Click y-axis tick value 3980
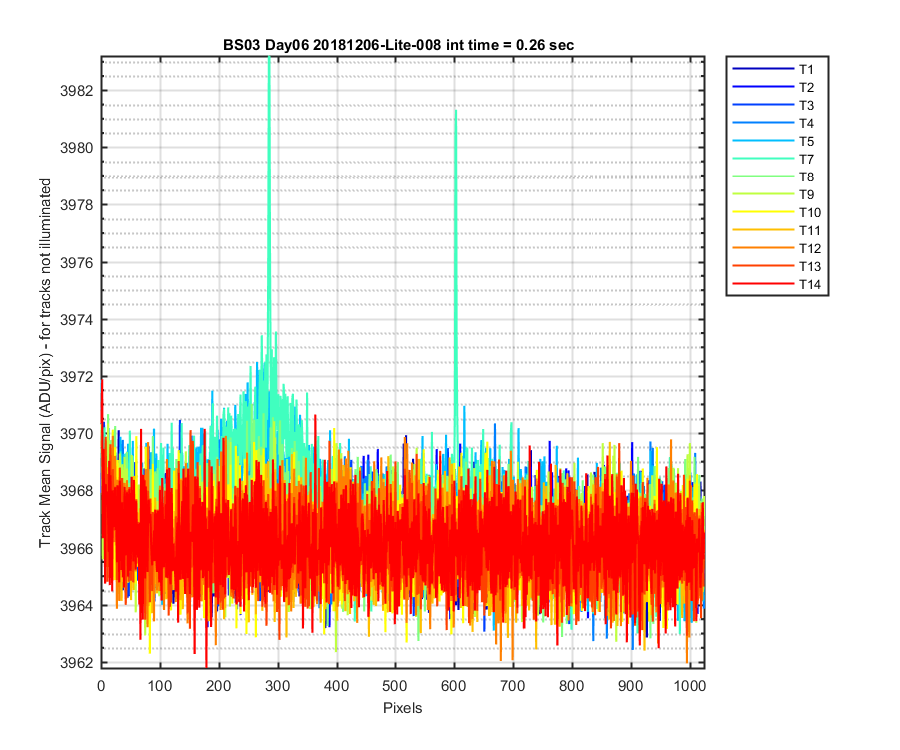The image size is (900, 750). [76, 148]
